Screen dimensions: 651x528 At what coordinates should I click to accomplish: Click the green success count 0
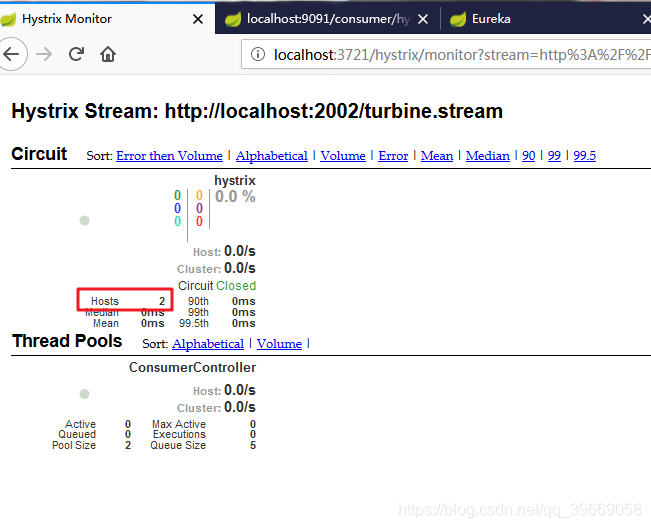click(177, 195)
